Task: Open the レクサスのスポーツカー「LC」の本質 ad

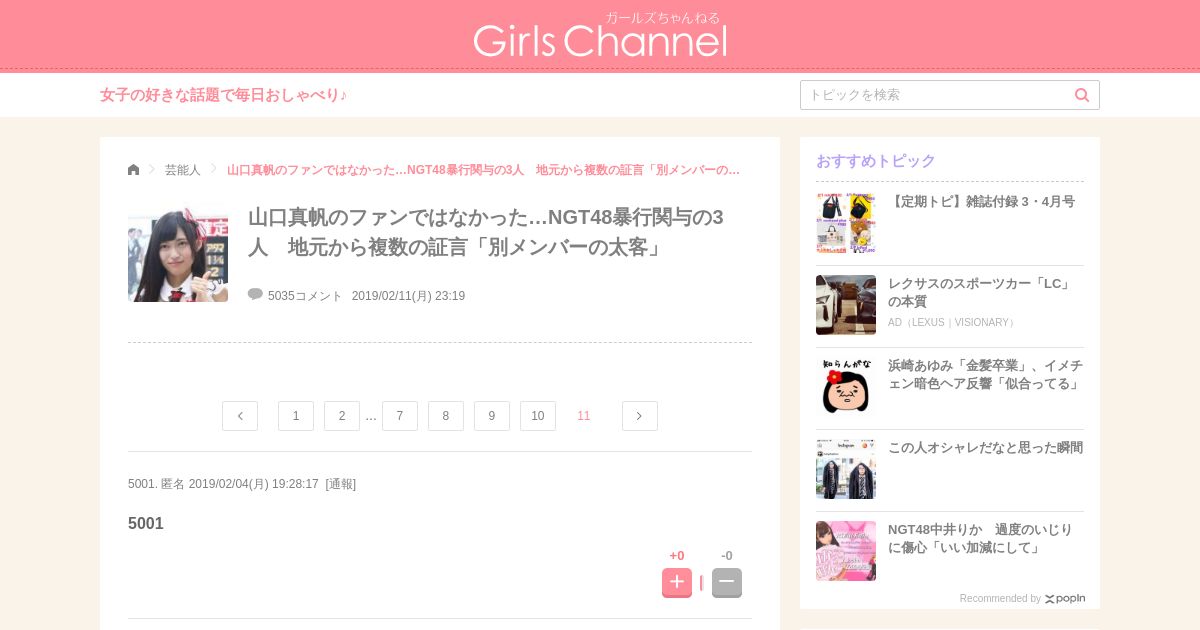Action: (x=980, y=293)
